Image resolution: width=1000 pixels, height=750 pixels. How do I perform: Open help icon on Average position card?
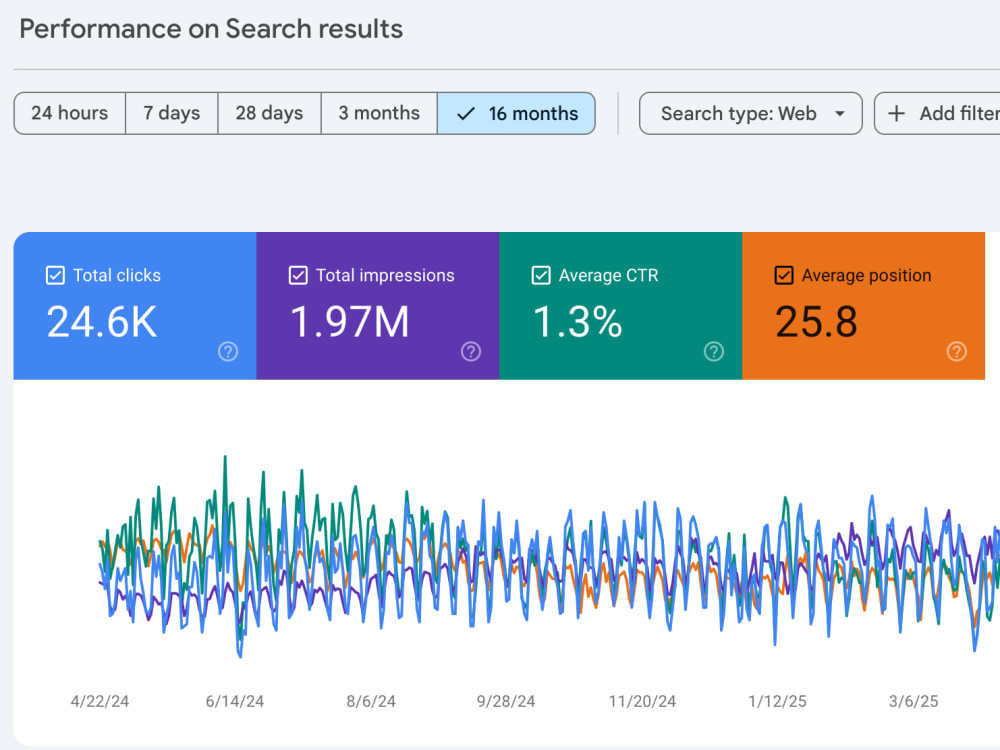pos(957,351)
